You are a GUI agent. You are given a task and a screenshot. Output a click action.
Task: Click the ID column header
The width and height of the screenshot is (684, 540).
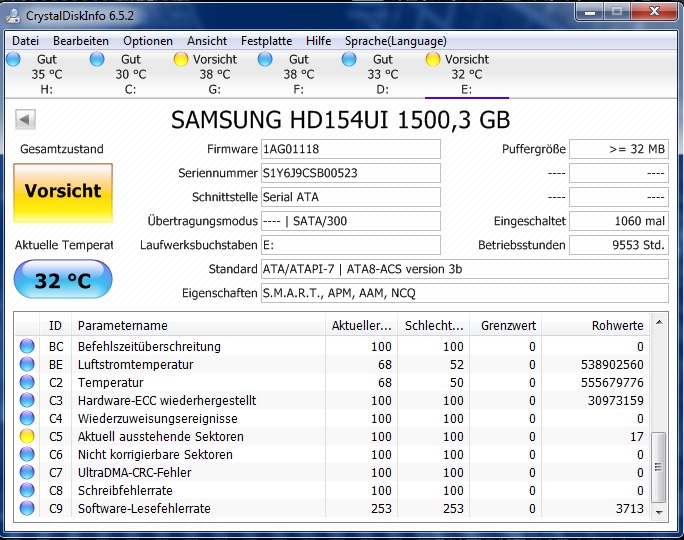tap(55, 325)
